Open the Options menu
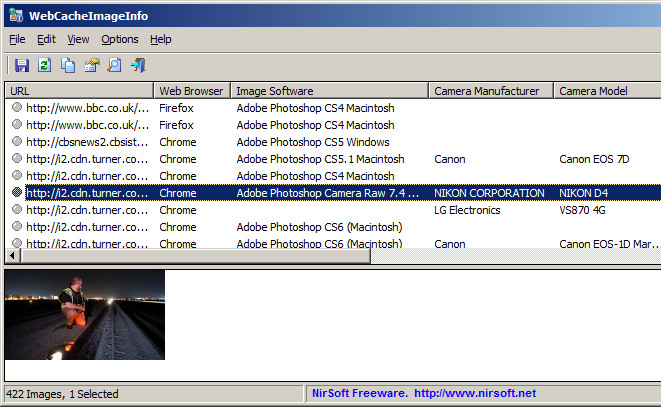661x407 pixels. click(x=120, y=39)
